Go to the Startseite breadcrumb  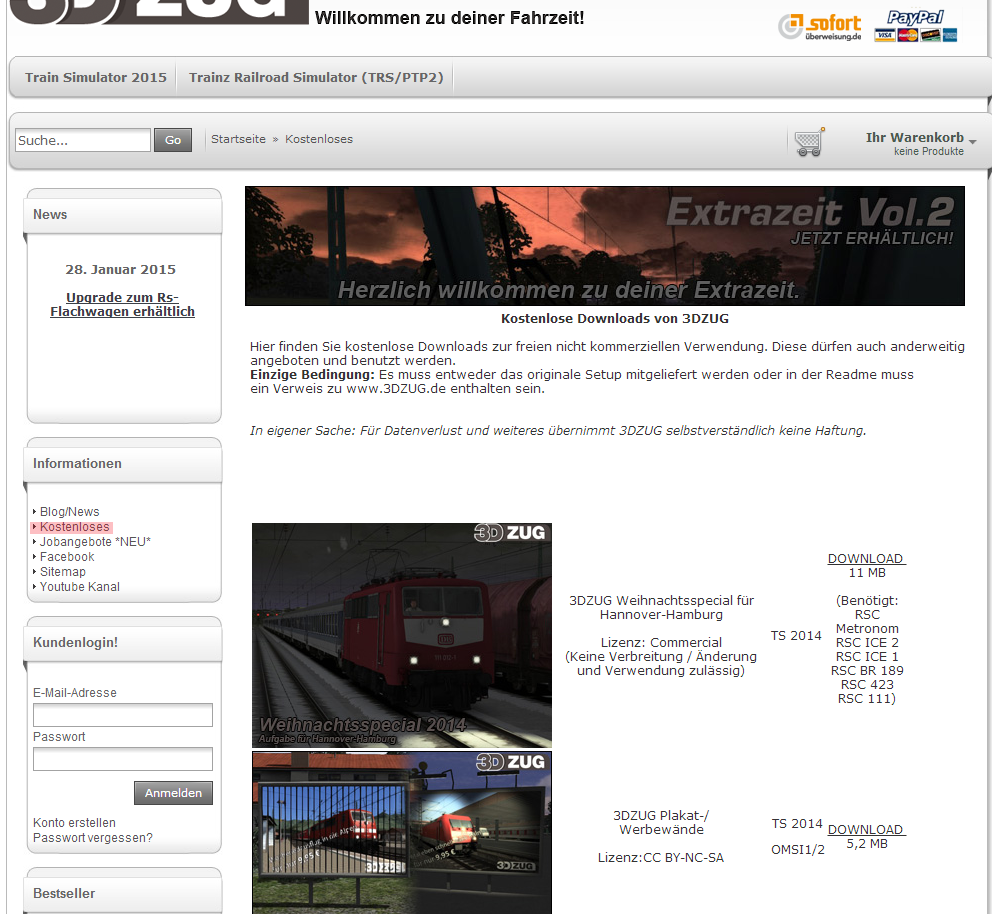click(x=238, y=139)
